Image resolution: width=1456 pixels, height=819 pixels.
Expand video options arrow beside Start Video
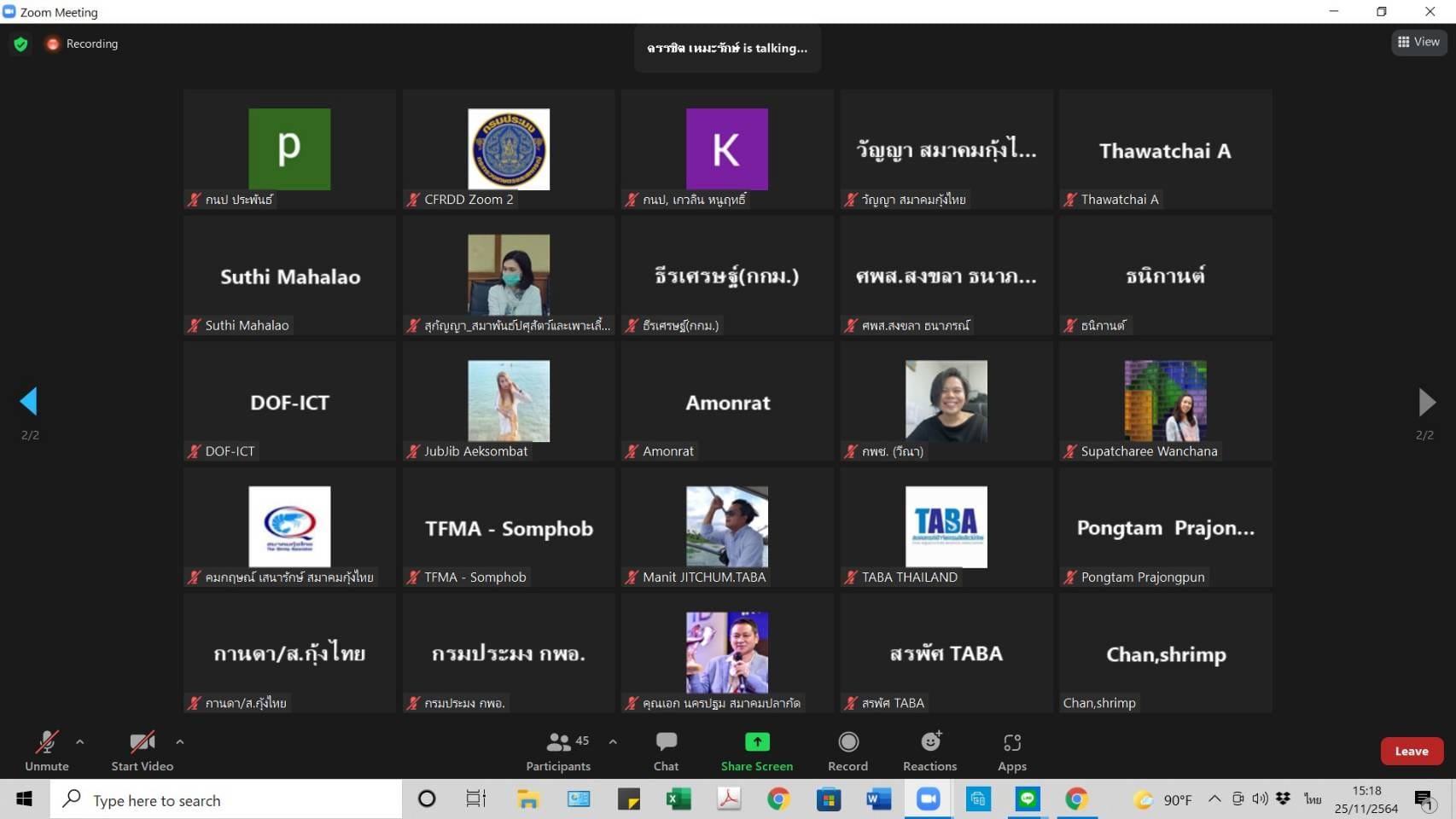[x=180, y=742]
